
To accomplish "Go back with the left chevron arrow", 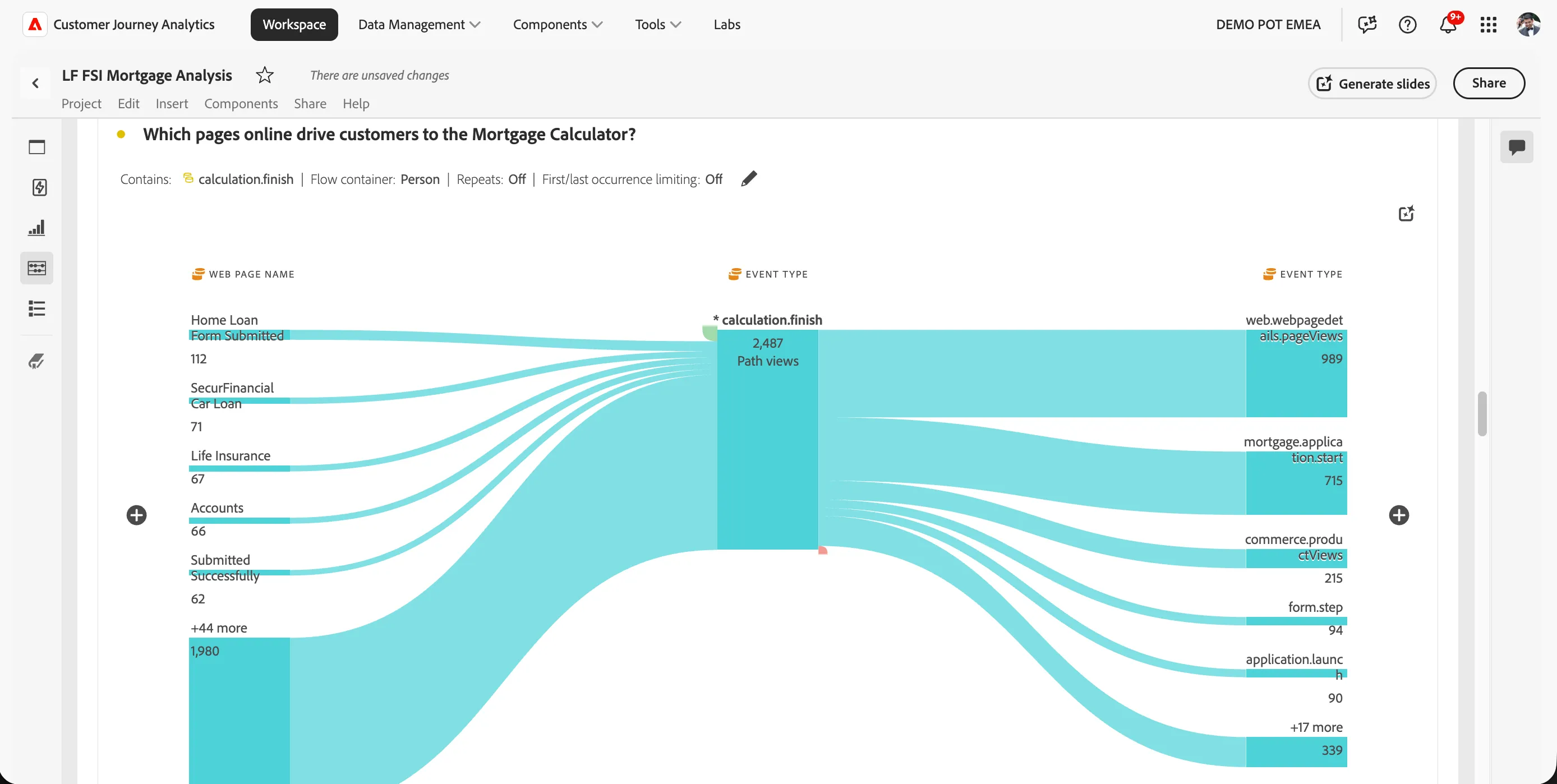I will [x=36, y=83].
